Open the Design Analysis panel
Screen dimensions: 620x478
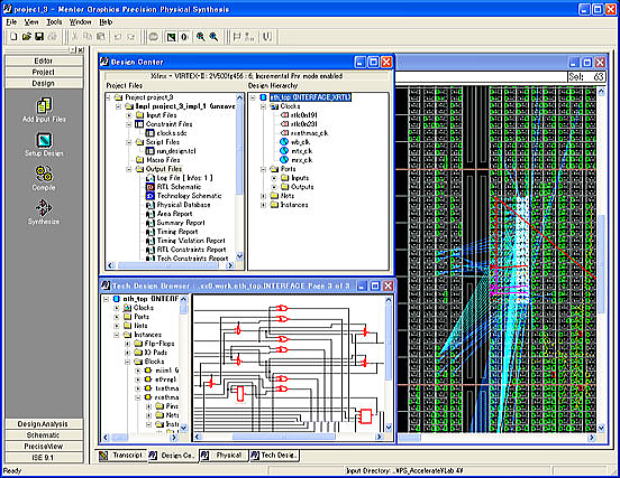[43, 424]
